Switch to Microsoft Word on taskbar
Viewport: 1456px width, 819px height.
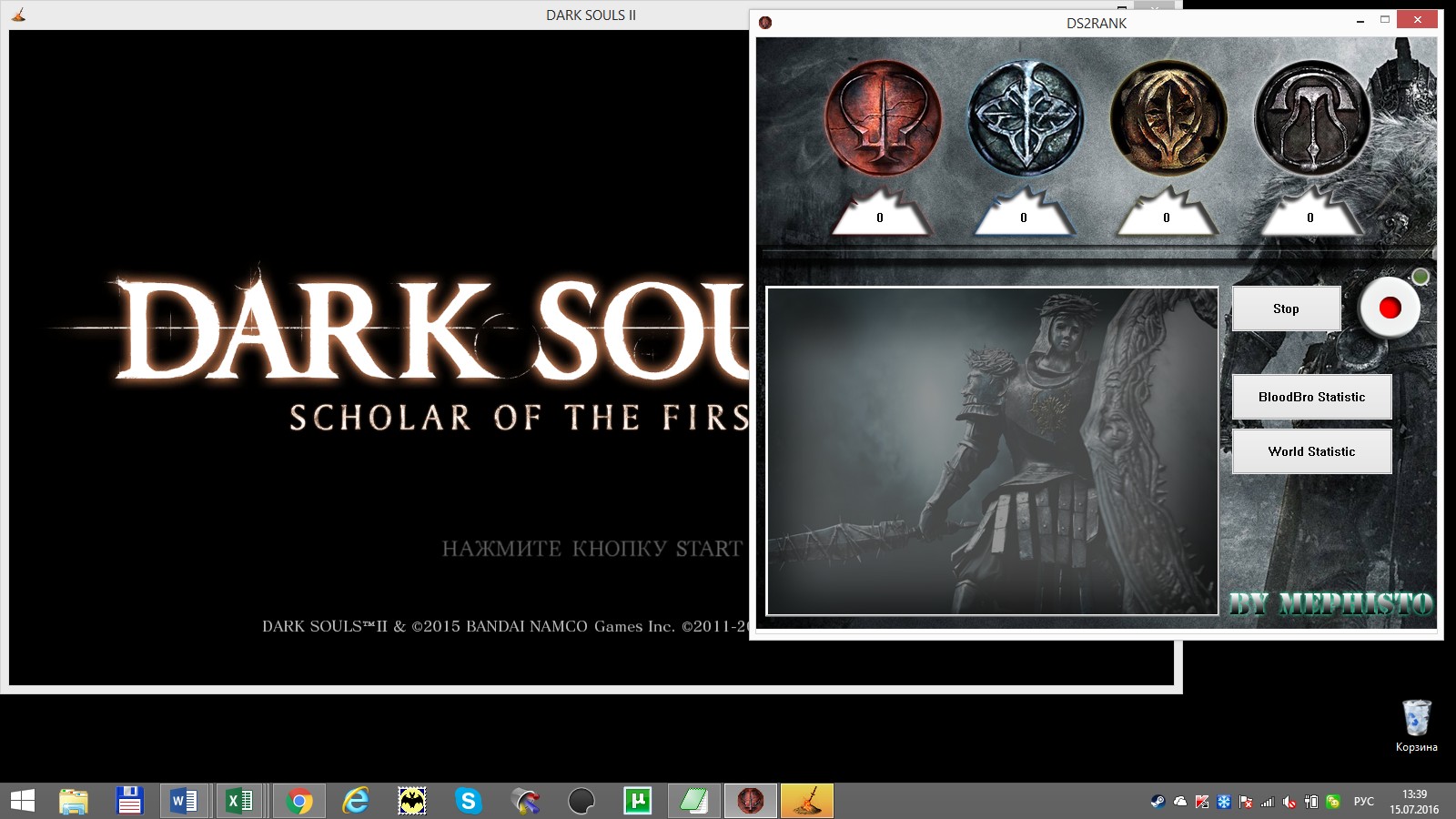point(186,801)
